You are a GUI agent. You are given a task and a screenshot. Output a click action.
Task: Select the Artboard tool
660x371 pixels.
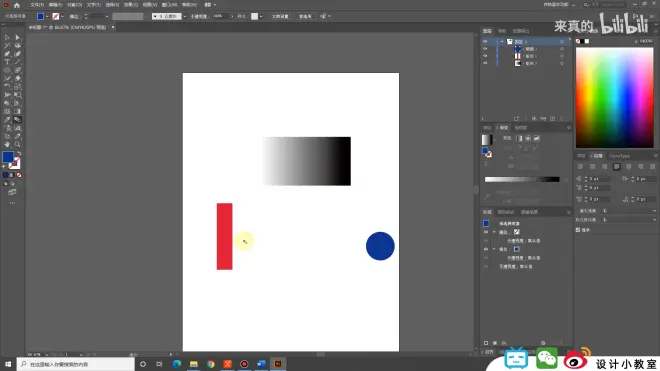click(7, 136)
